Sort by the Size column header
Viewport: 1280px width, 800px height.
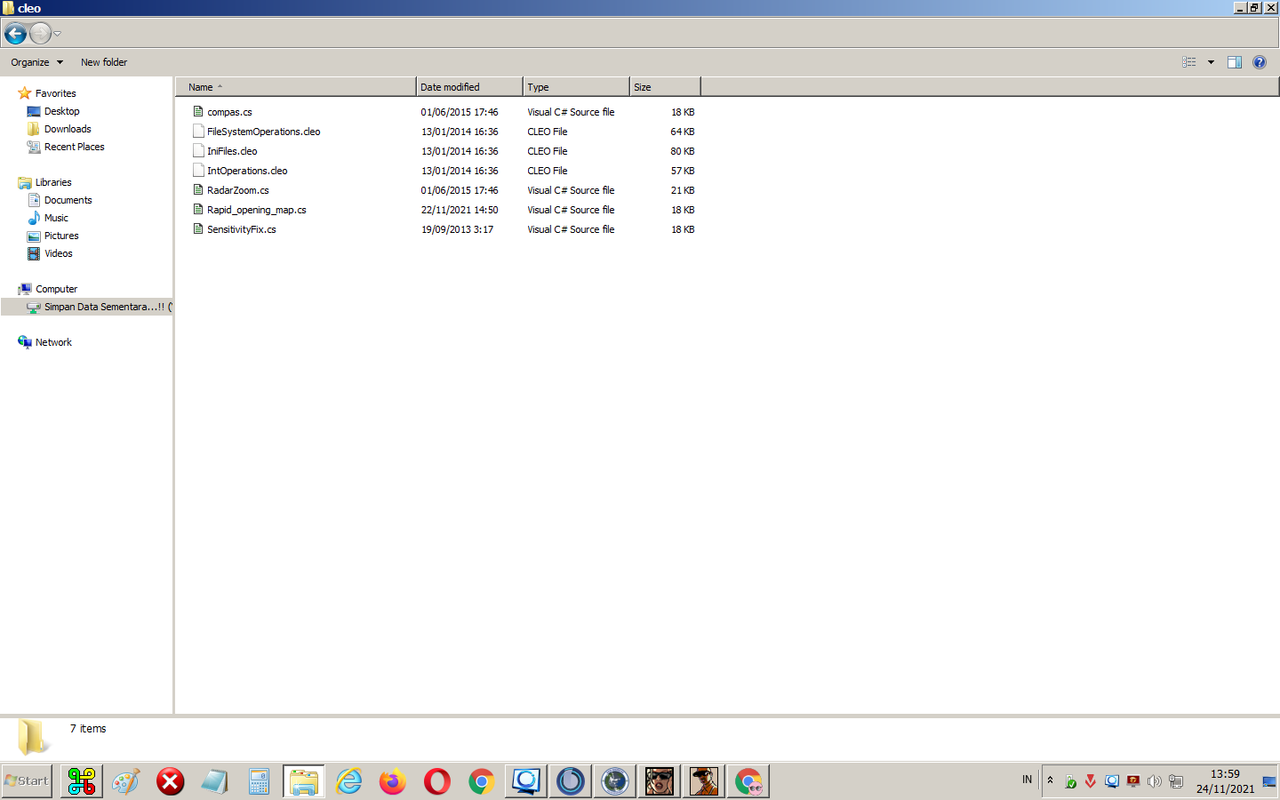click(665, 87)
